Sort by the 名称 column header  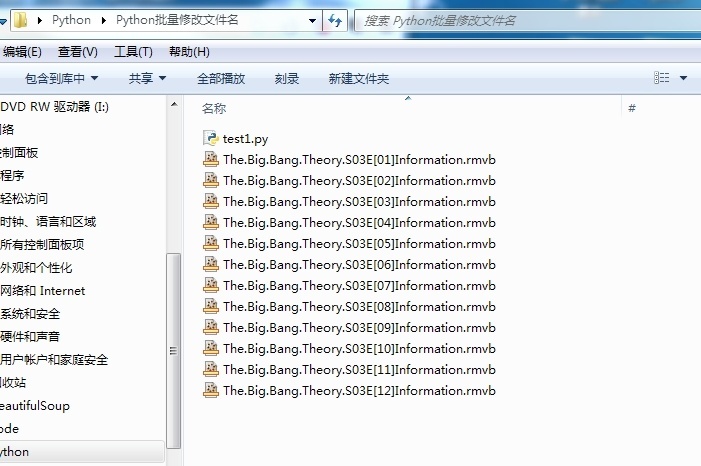[x=214, y=108]
